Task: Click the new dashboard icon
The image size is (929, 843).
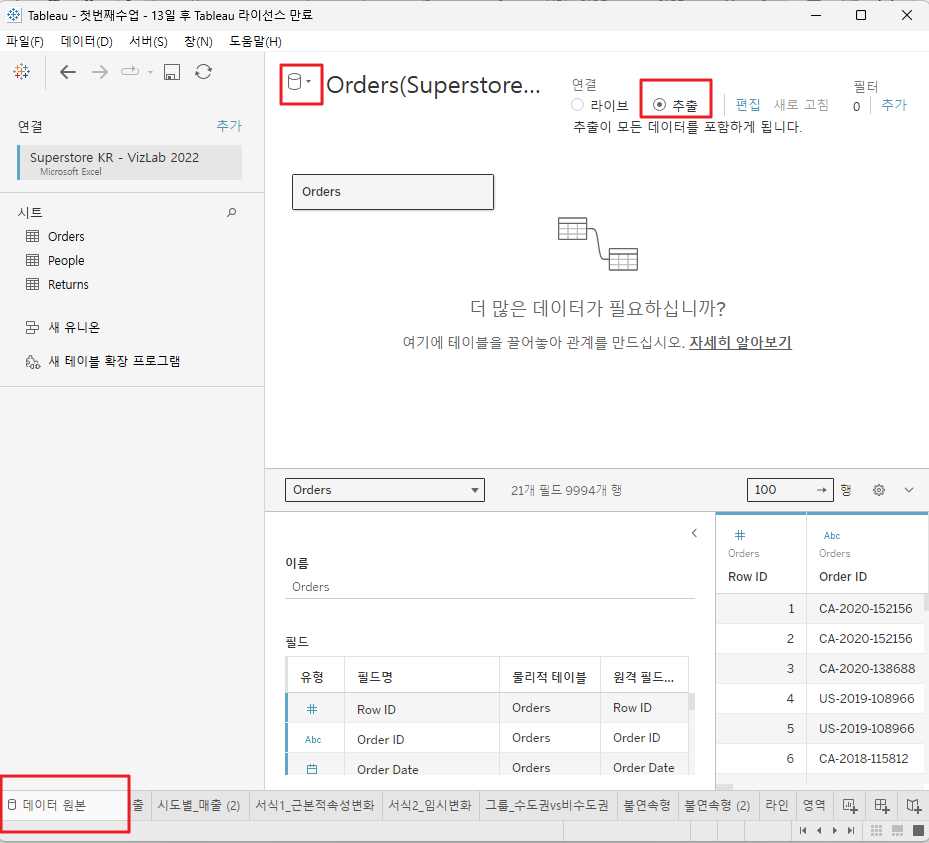Action: [882, 805]
